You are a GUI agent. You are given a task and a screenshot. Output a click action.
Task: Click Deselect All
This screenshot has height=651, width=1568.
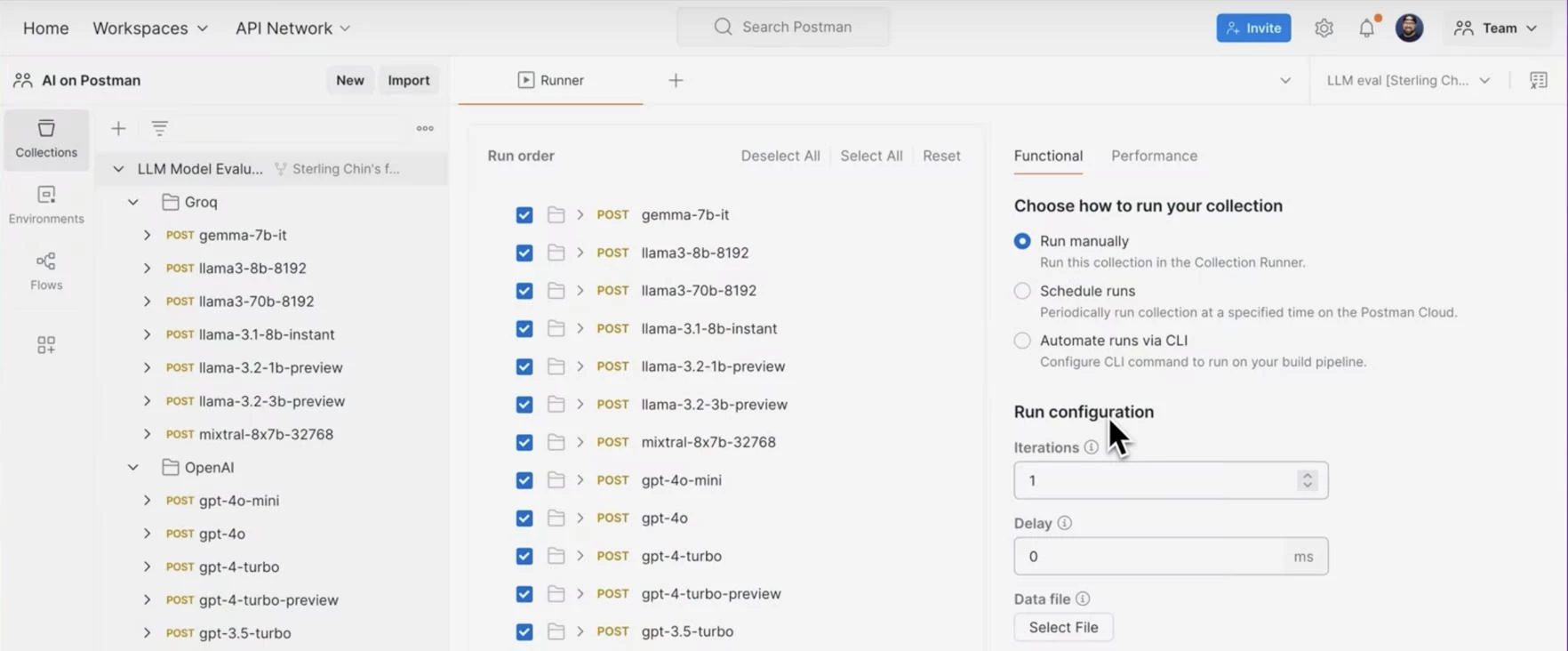(x=780, y=156)
